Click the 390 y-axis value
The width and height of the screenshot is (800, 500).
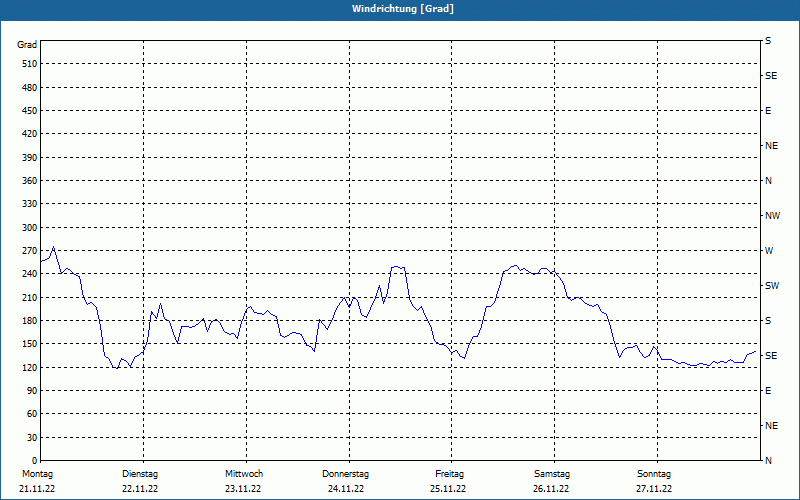tap(30, 158)
